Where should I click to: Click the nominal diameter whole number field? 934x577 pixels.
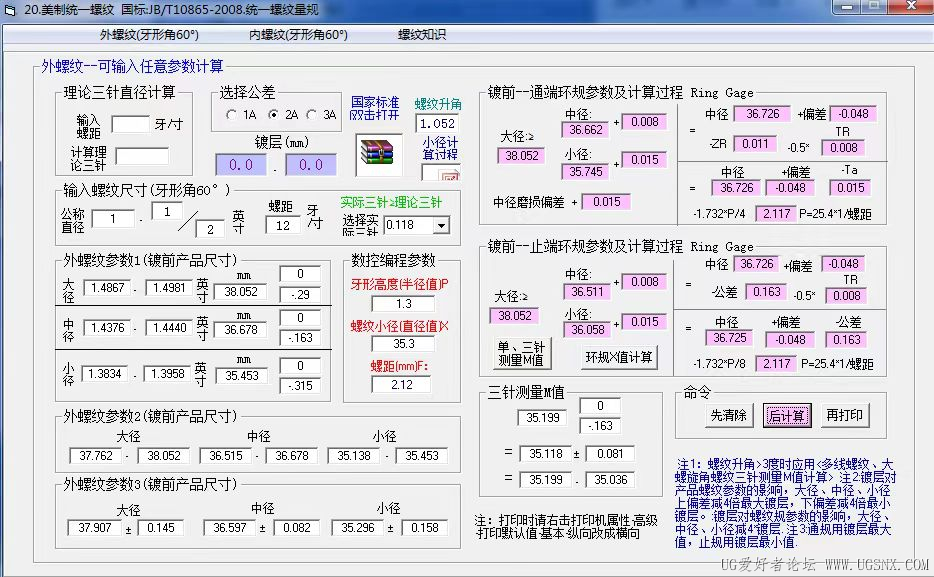pos(113,219)
